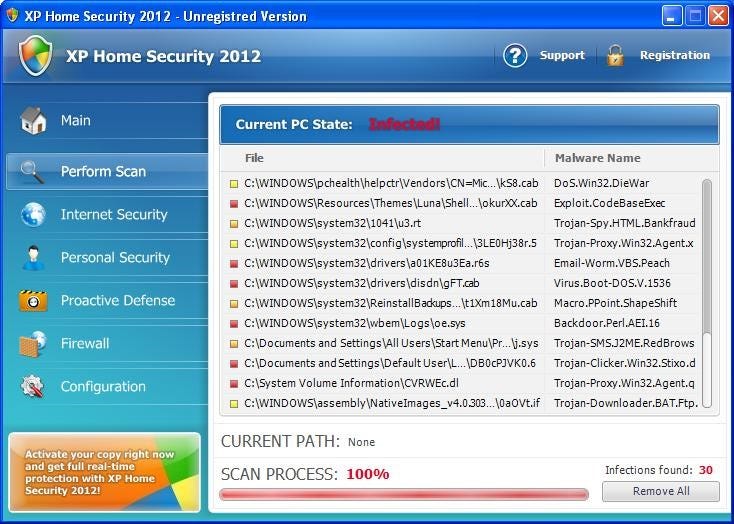Click the Activate your copy banner
Image resolution: width=734 pixels, height=524 pixels.
click(x=105, y=472)
